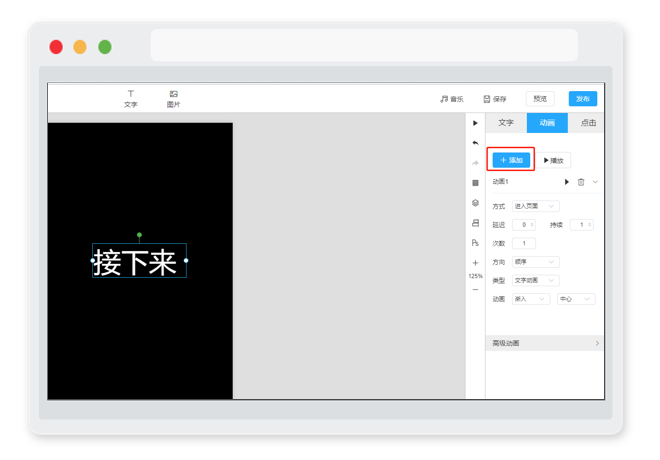Expand the 高级动画 advanced animation section

545,343
